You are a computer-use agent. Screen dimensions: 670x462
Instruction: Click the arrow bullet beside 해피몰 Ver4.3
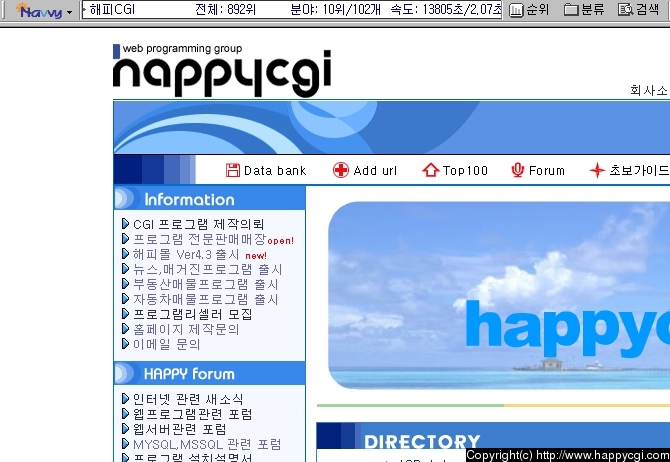(x=125, y=253)
